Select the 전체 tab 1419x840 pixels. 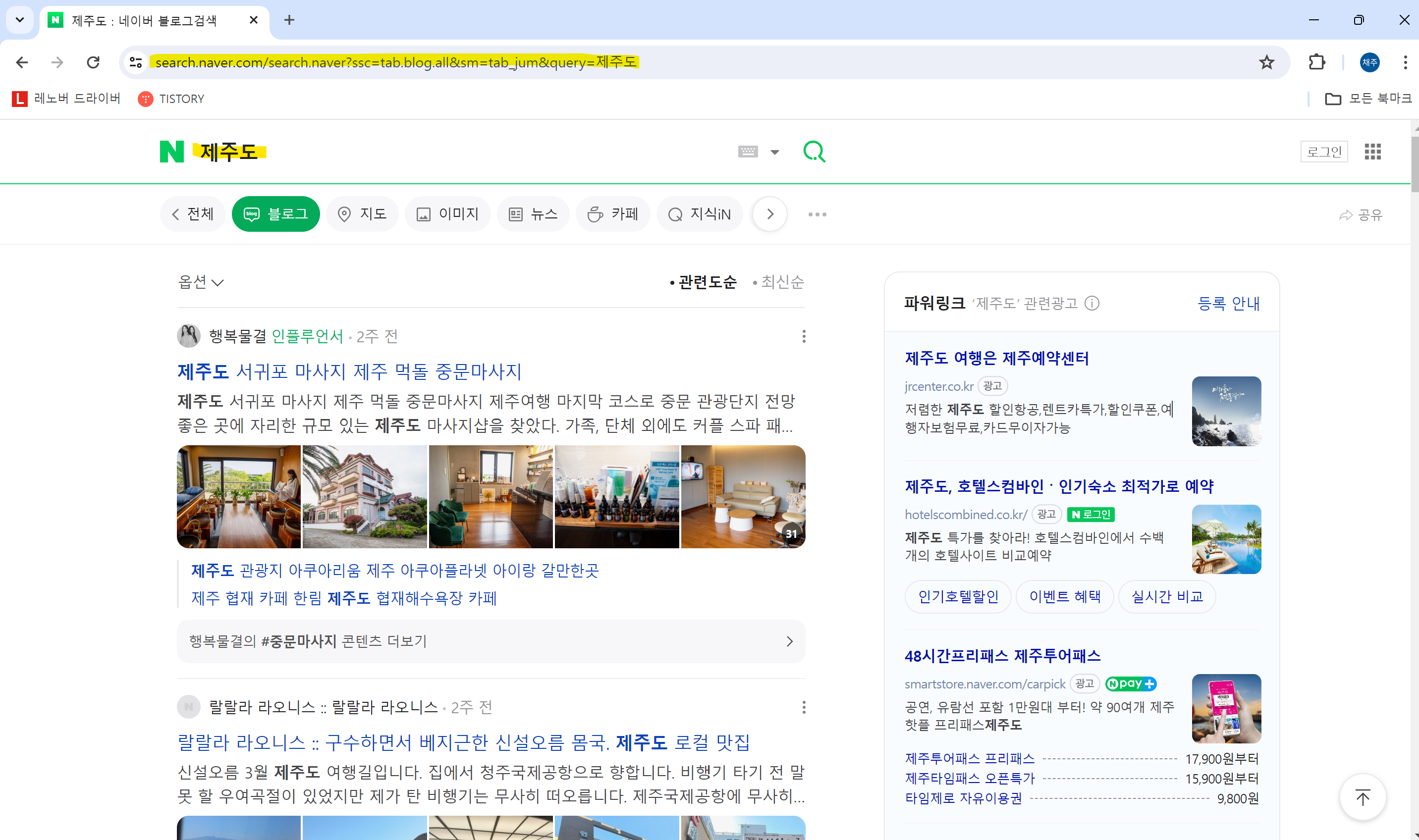193,214
